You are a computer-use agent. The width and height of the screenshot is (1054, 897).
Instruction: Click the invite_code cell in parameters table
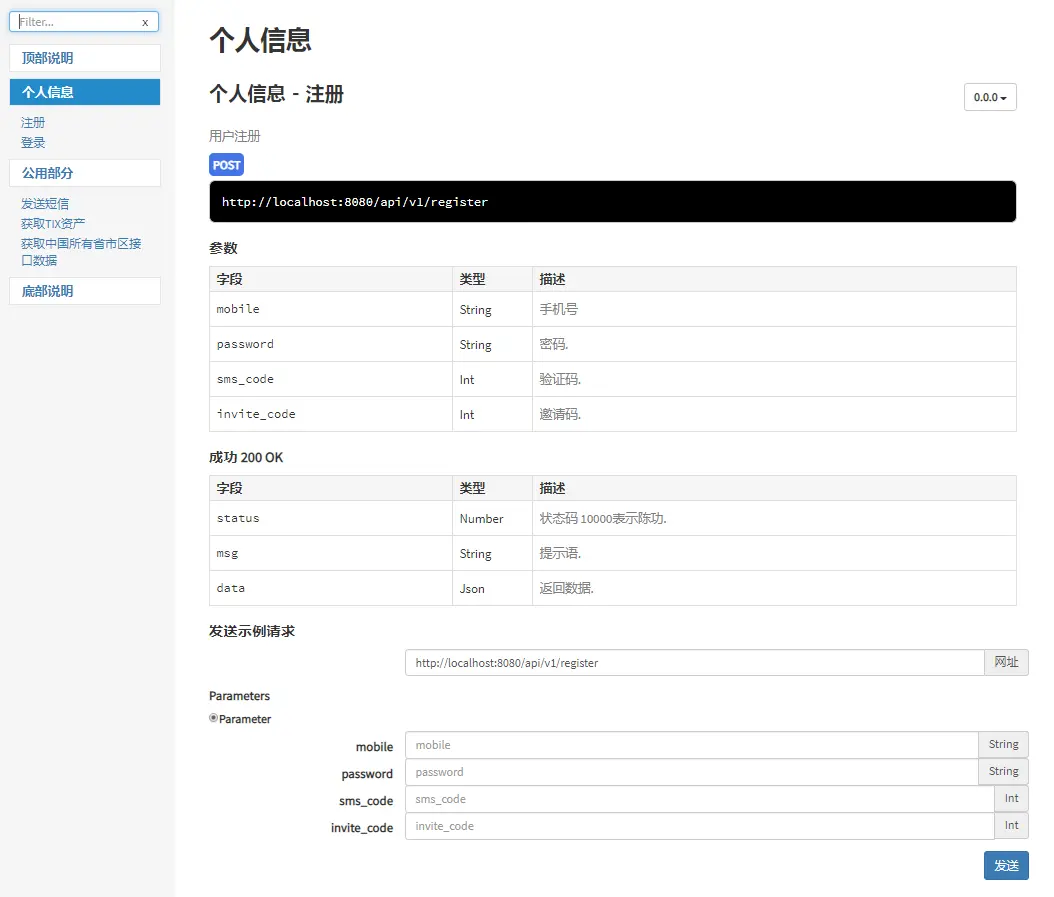coord(331,414)
